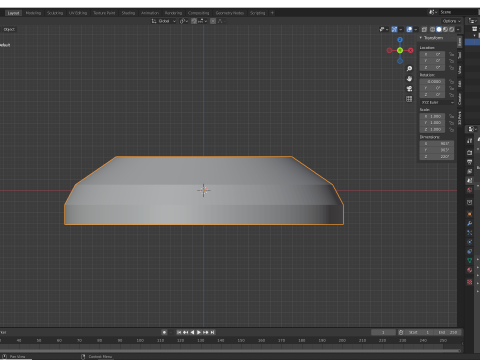Toggle X-ray mode in viewport
480x360 pixels.
424,29
